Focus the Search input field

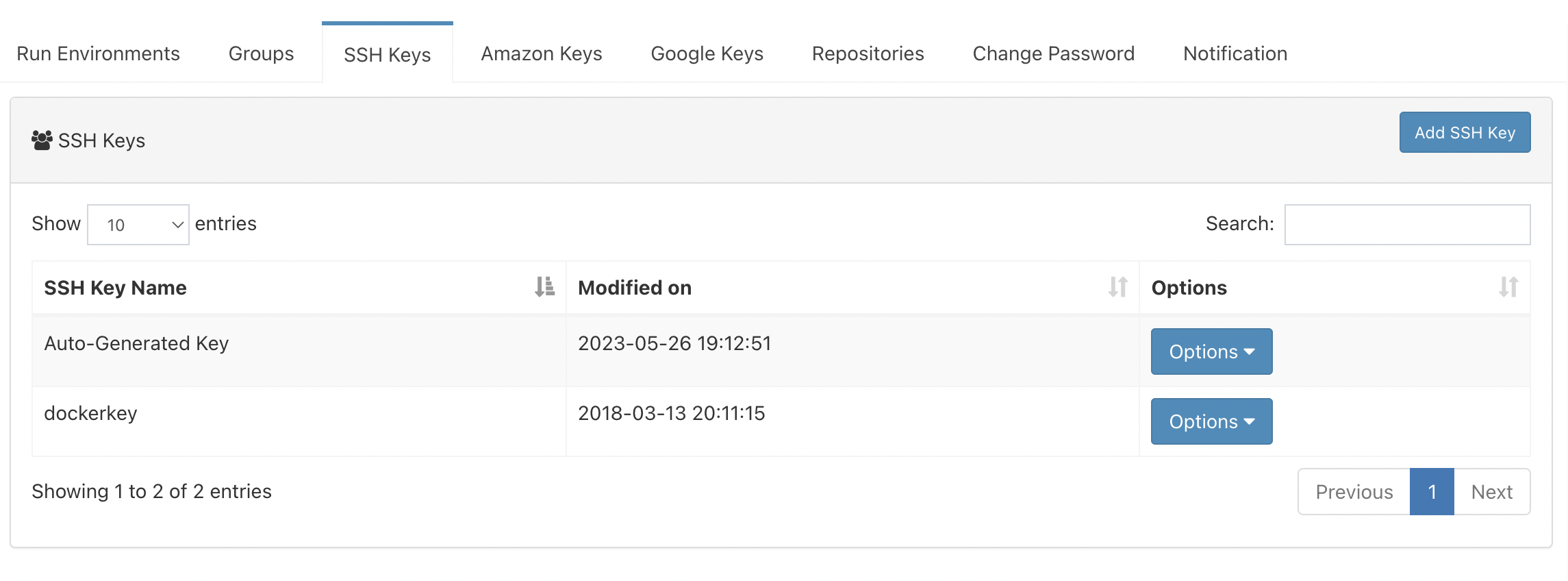click(1407, 225)
